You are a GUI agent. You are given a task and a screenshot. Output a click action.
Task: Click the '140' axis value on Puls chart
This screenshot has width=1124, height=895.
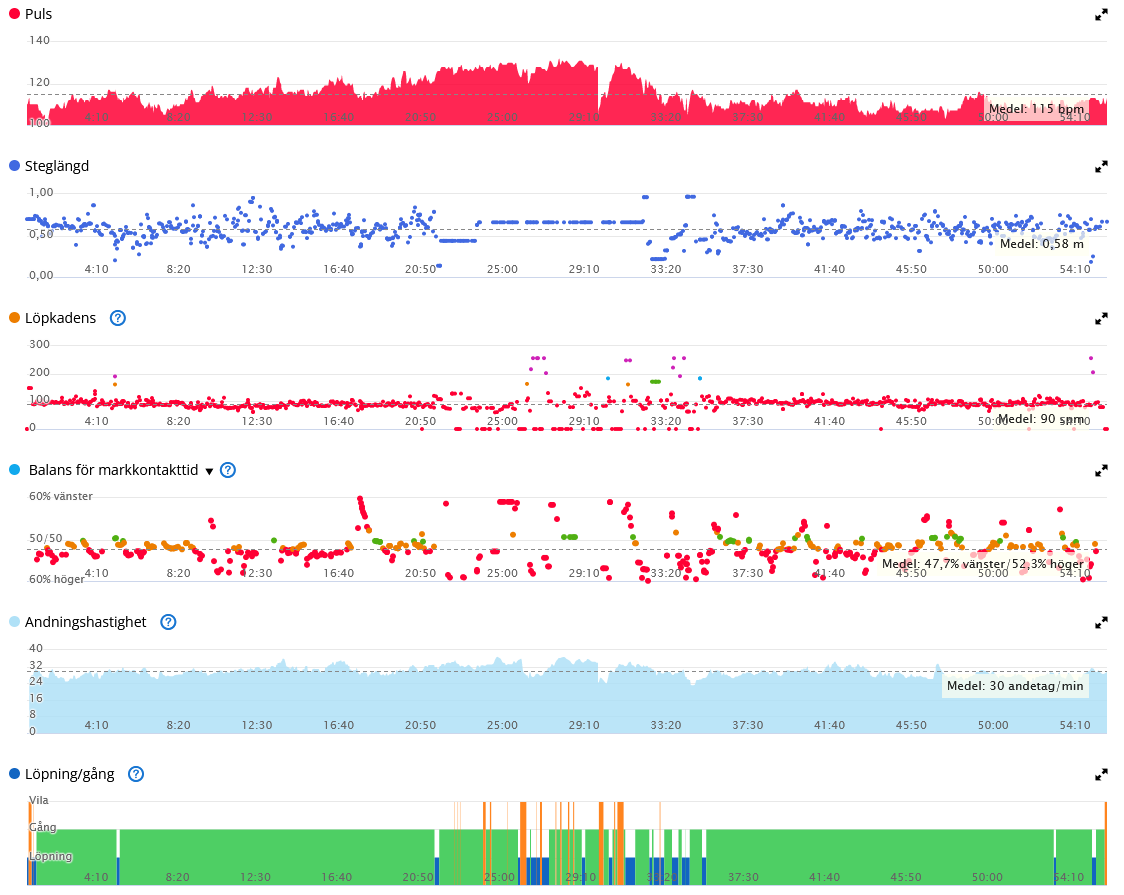[x=39, y=40]
